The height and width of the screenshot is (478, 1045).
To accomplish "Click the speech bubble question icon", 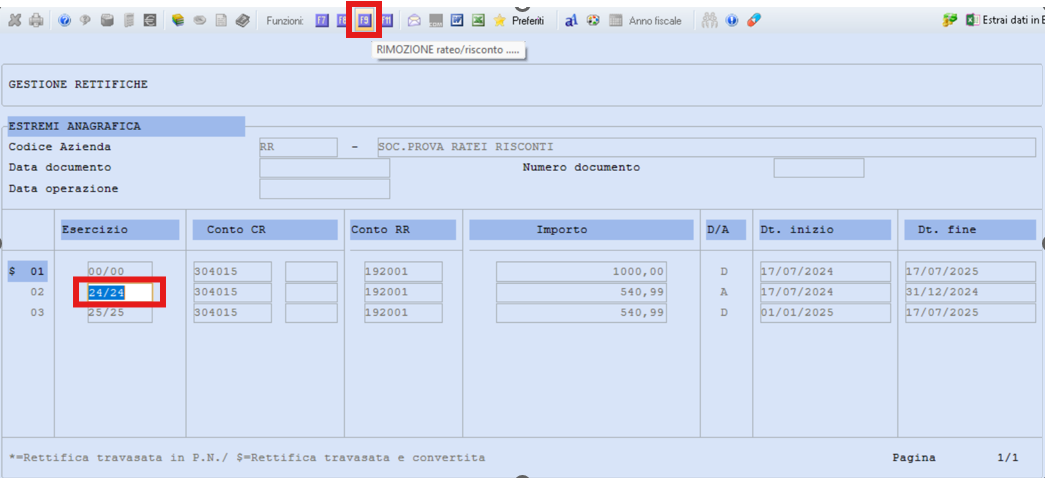I will [85, 21].
